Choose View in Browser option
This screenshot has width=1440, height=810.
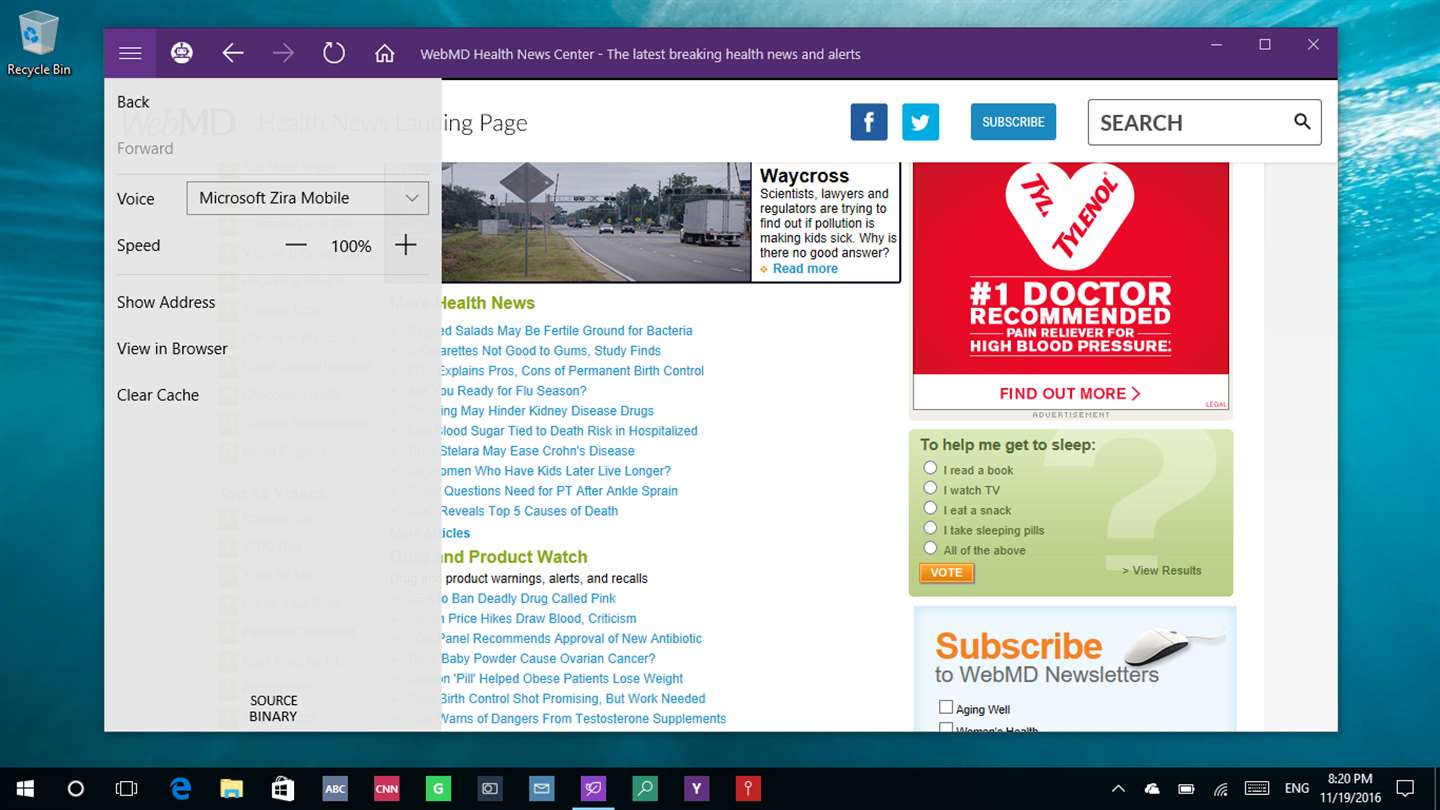point(172,348)
